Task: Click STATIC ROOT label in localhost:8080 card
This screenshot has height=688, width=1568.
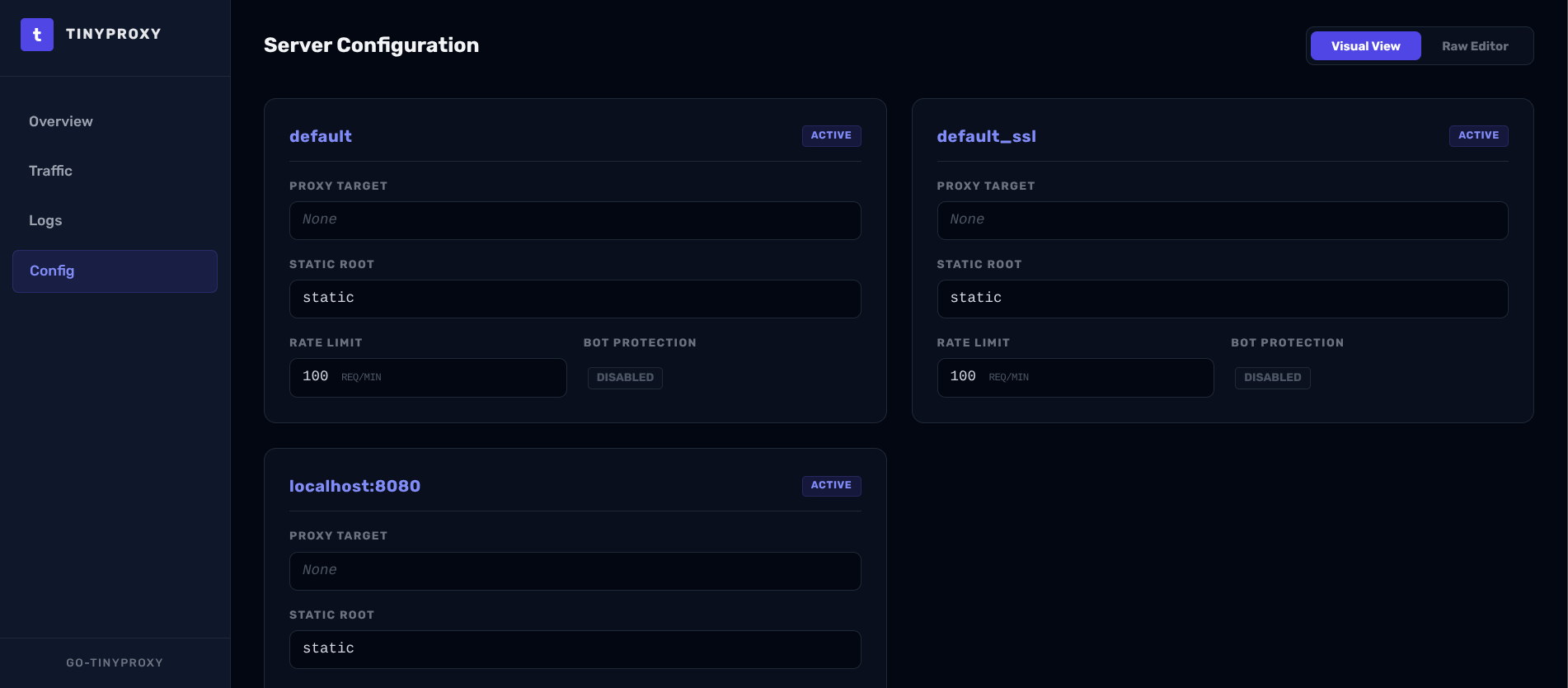Action: [331, 615]
